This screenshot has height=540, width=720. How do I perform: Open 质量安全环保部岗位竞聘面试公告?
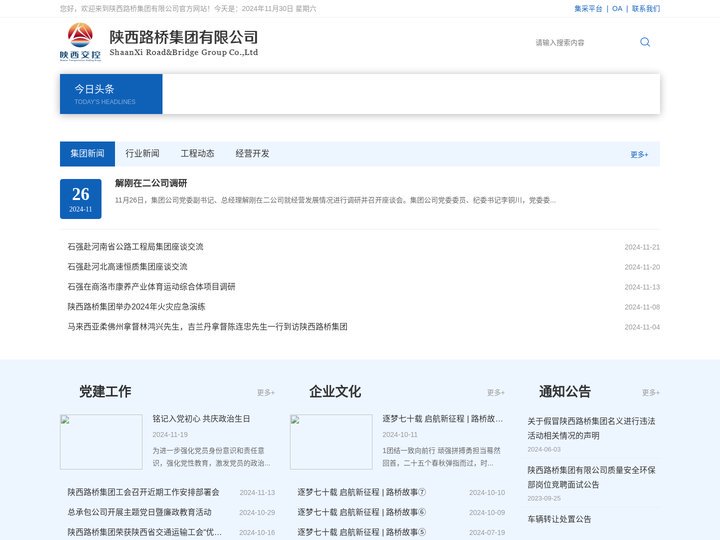pyautogui.click(x=591, y=477)
